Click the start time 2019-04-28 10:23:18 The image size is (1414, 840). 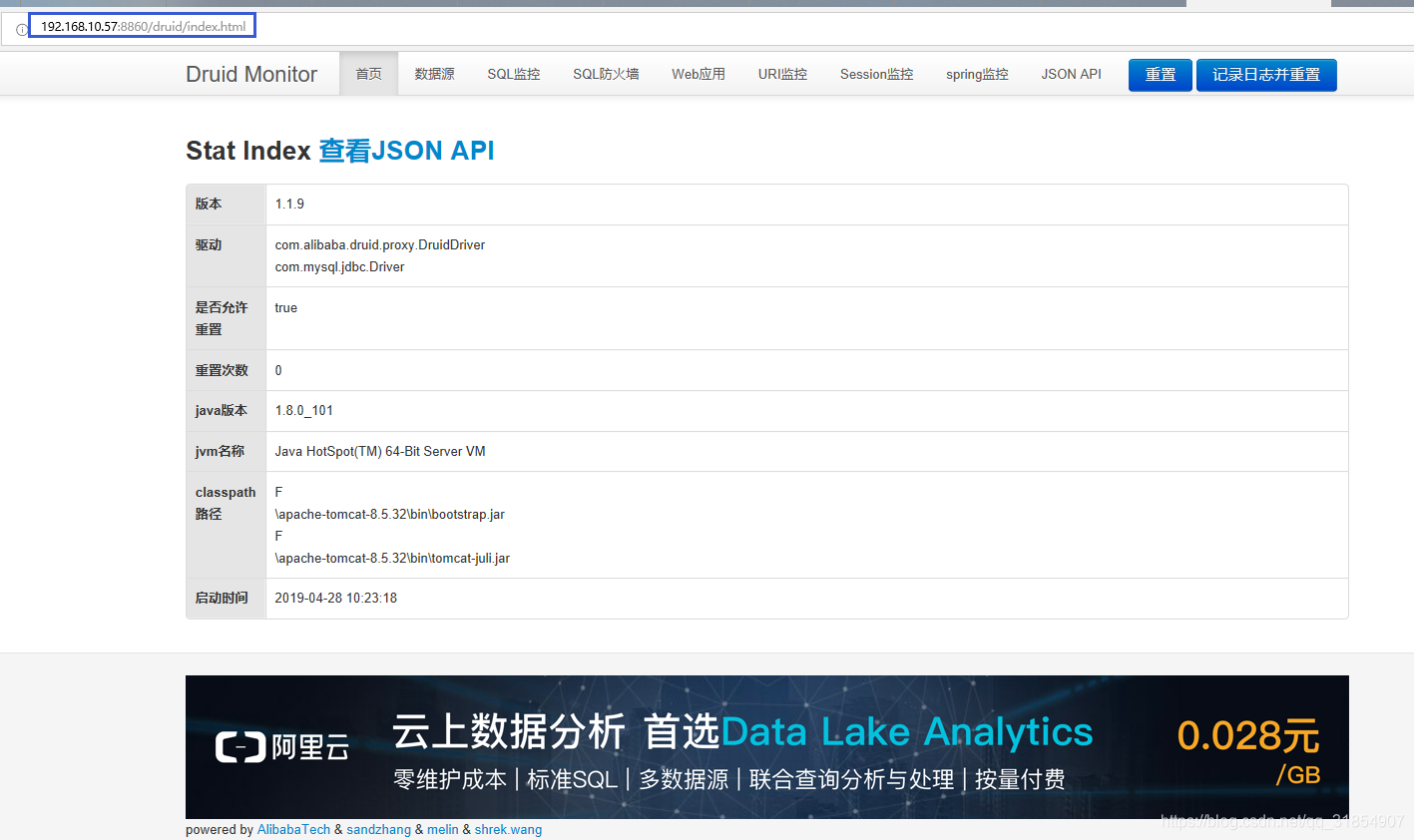(336, 598)
